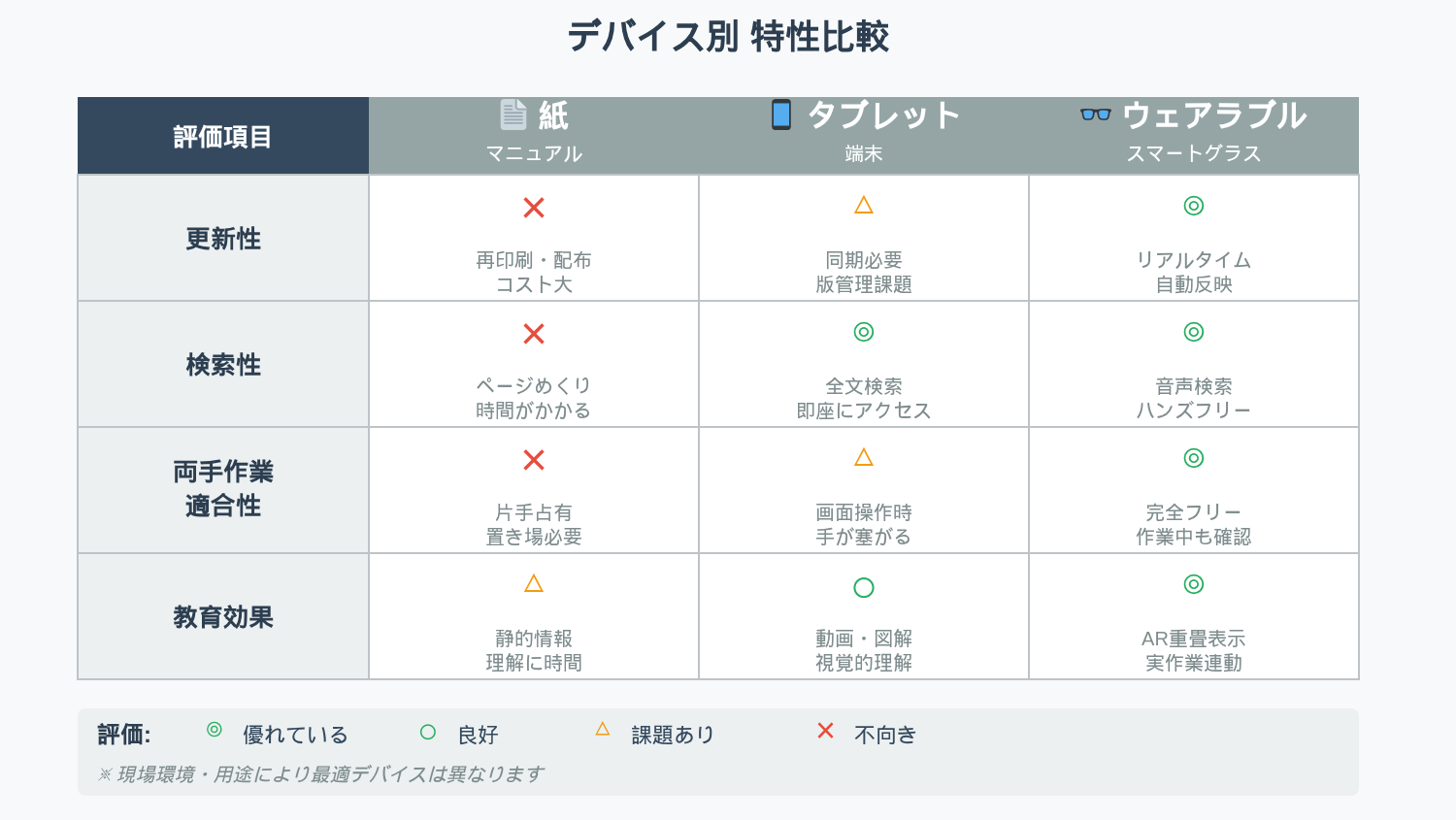
Task: Click the blue tablet device icon
Action: click(x=781, y=115)
